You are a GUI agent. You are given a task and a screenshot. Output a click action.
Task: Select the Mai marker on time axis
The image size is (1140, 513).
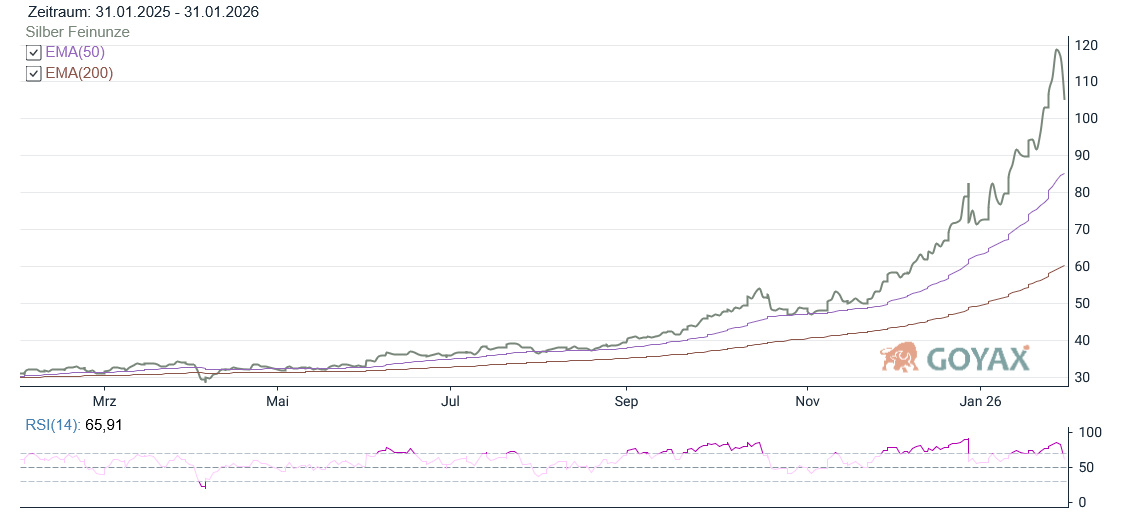tap(277, 402)
